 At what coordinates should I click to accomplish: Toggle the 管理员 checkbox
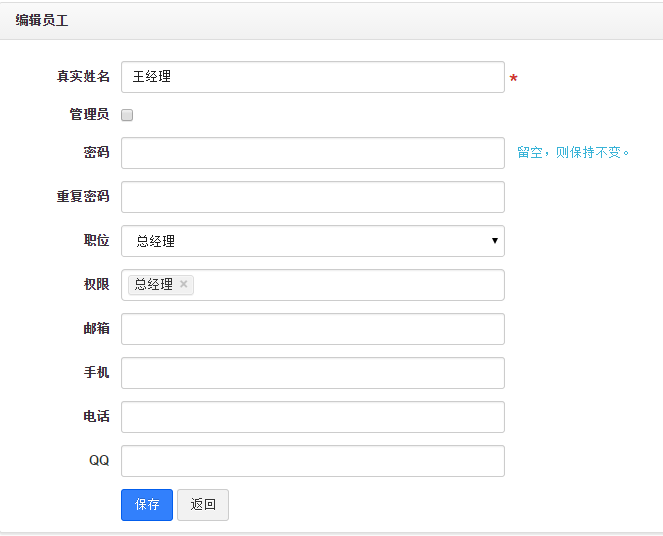pos(127,115)
